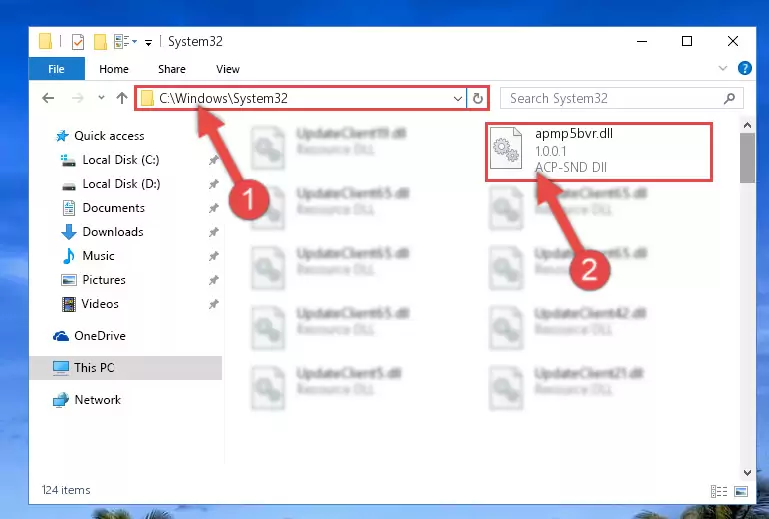This screenshot has height=519, width=769.
Task: Click the apmp5bvr.dll gear file icon
Action: coord(506,148)
